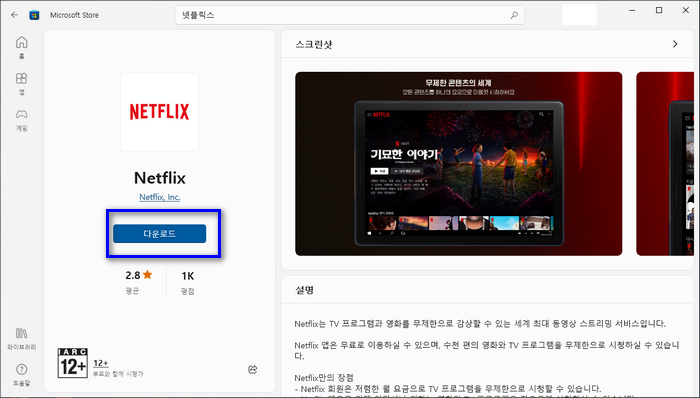The height and width of the screenshot is (398, 700).
Task: Click the Netflix app logo tile
Action: pyautogui.click(x=160, y=112)
